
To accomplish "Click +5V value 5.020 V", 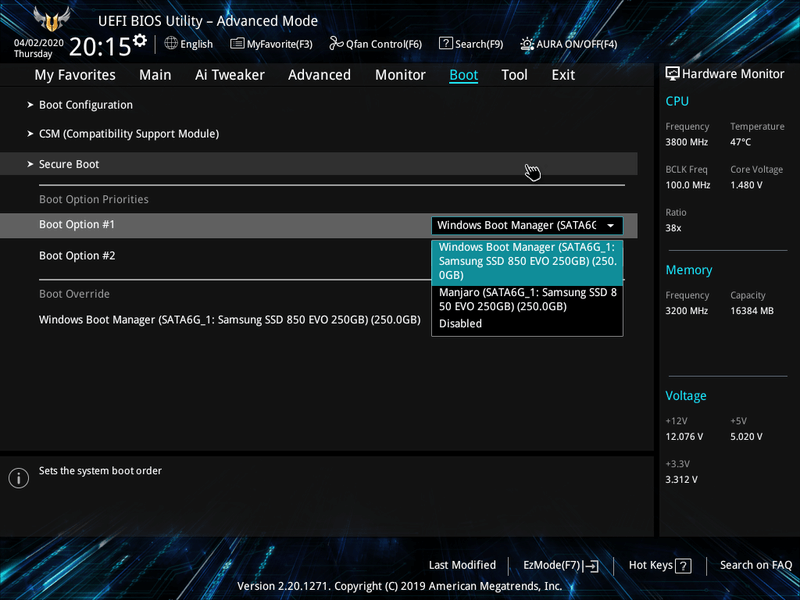I will 746,437.
